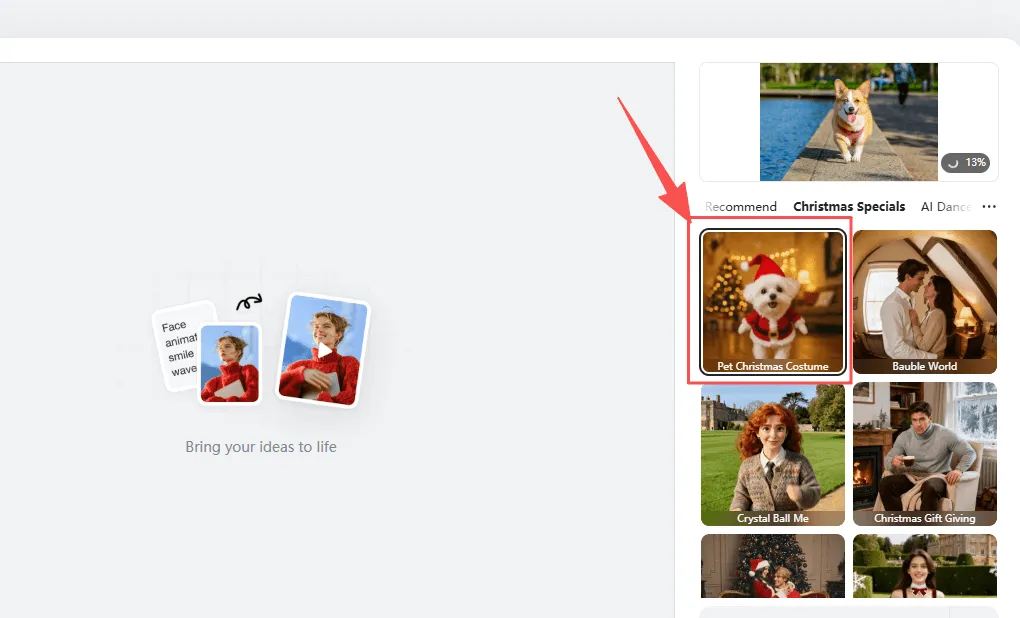The image size is (1020, 618).
Task: Click the Pet Christmas Costume label
Action: (x=772, y=366)
